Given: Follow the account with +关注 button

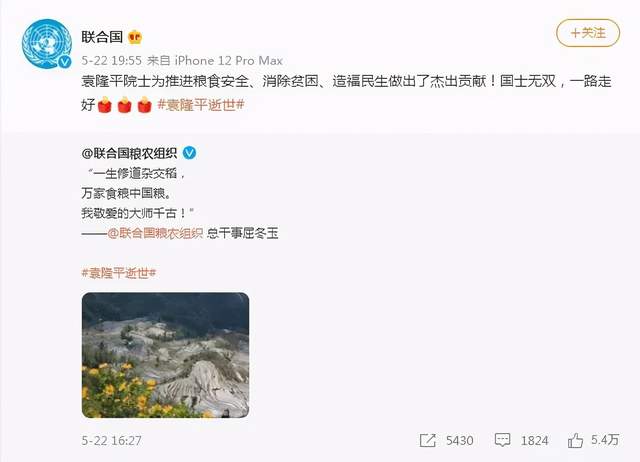Looking at the screenshot, I should point(588,33).
